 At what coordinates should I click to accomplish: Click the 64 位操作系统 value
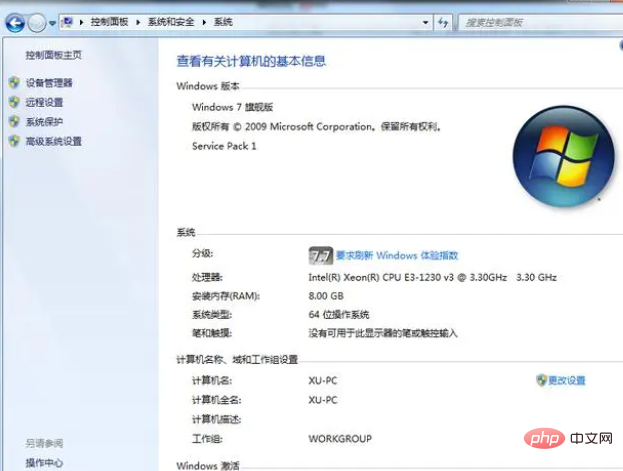click(339, 314)
